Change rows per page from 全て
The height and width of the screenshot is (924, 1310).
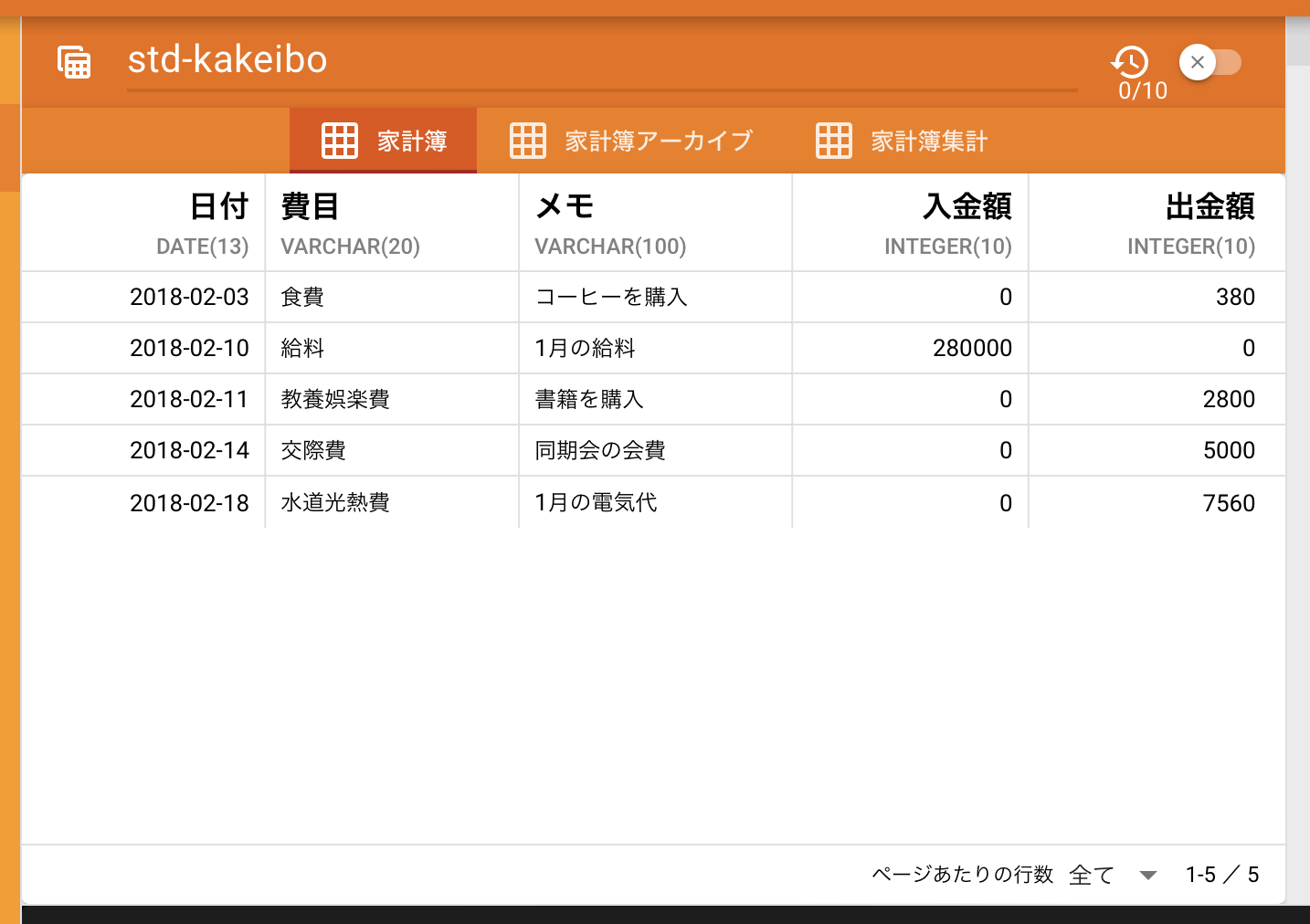point(1091,874)
